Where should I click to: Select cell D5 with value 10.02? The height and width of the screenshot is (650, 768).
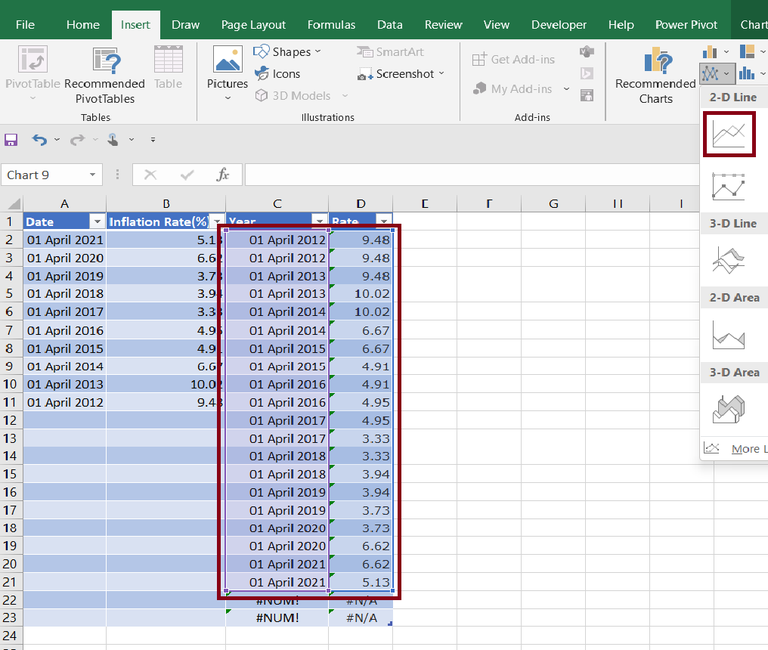pyautogui.click(x=361, y=294)
